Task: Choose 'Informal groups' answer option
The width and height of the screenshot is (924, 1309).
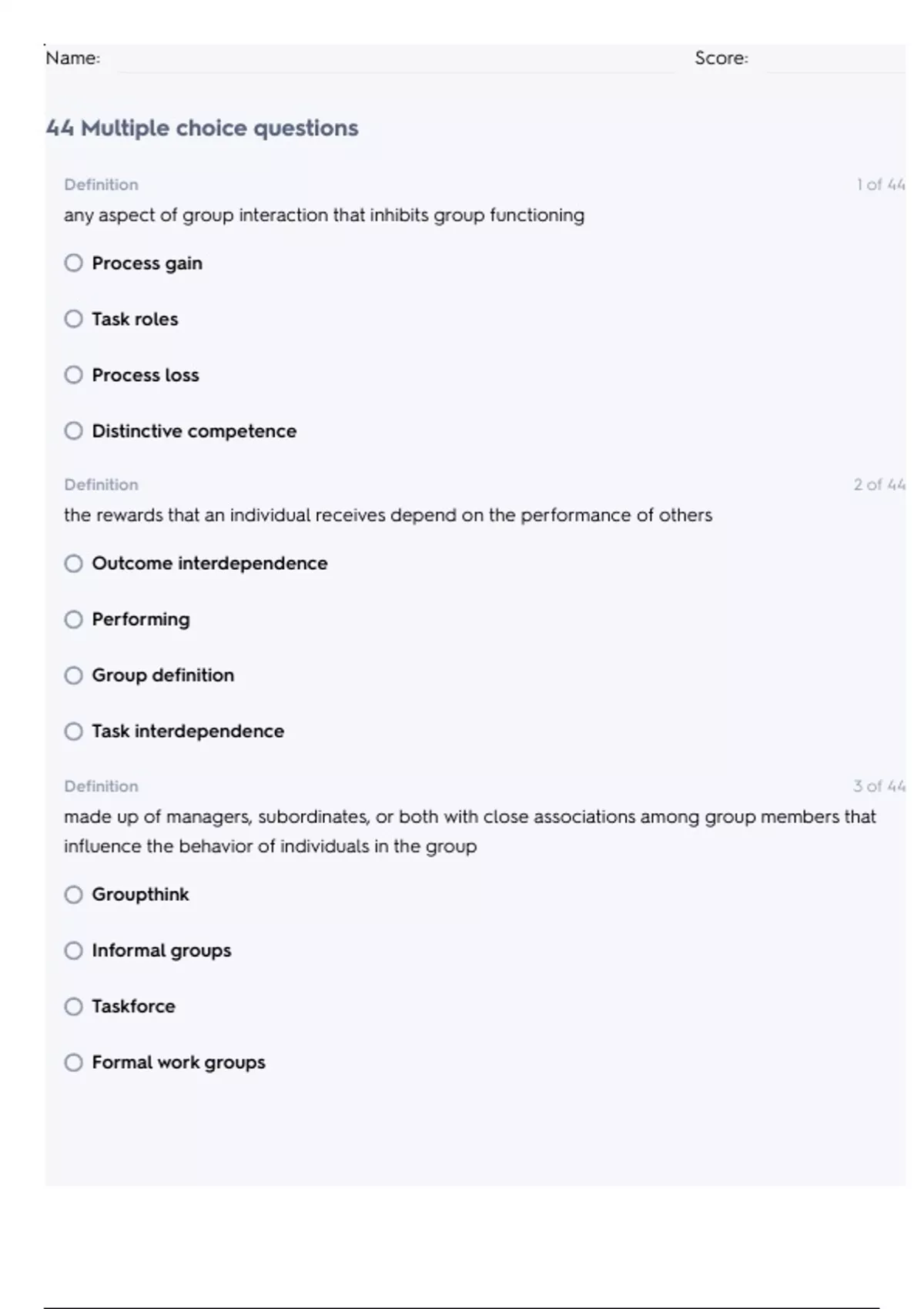Action: tap(73, 951)
